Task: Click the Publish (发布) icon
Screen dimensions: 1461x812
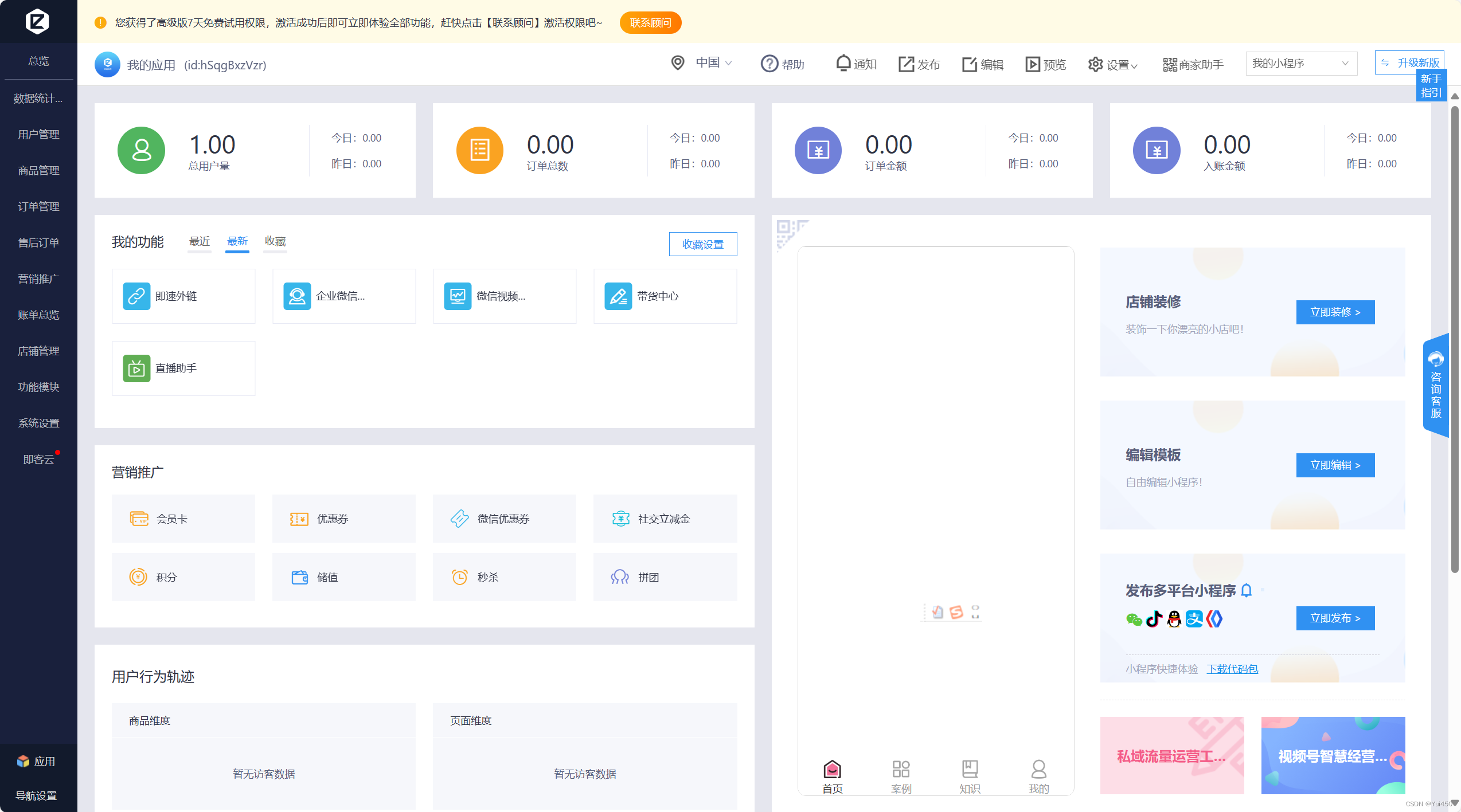Action: tap(906, 64)
